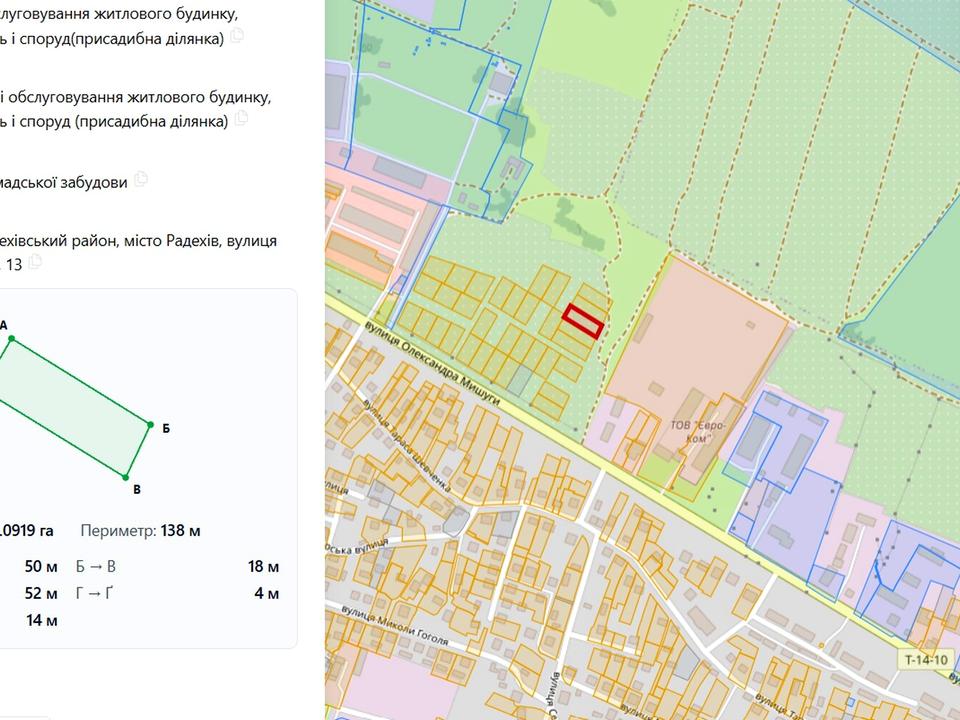The image size is (960, 720).
Task: Click the '0919 га' area value
Action: [x=27, y=530]
